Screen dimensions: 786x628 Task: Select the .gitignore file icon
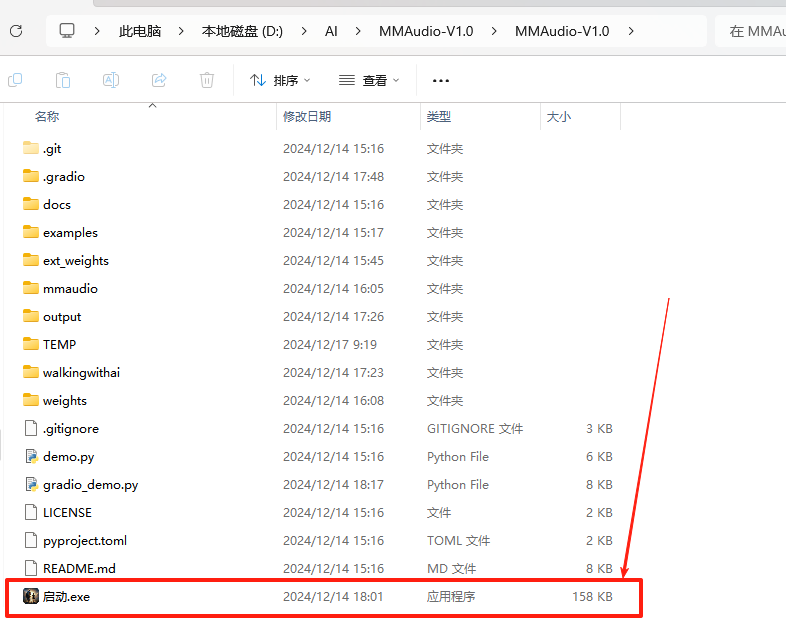pyautogui.click(x=31, y=429)
